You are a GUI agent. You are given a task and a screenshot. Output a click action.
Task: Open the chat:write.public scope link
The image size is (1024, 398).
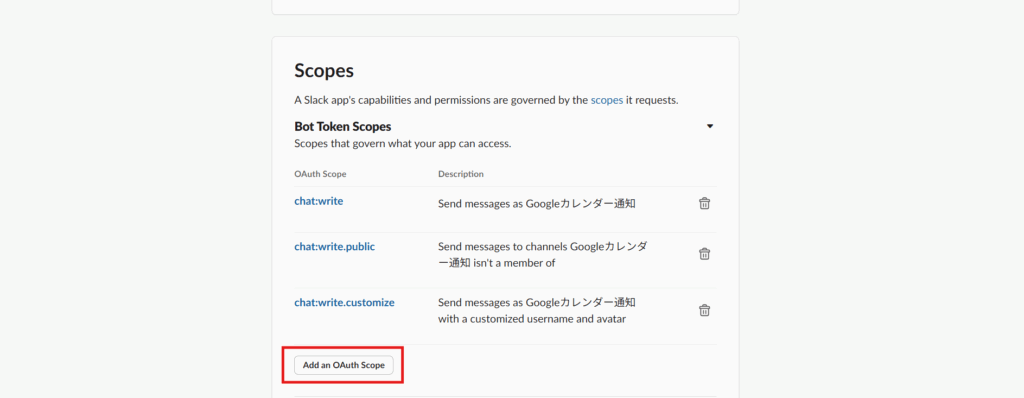tap(334, 247)
